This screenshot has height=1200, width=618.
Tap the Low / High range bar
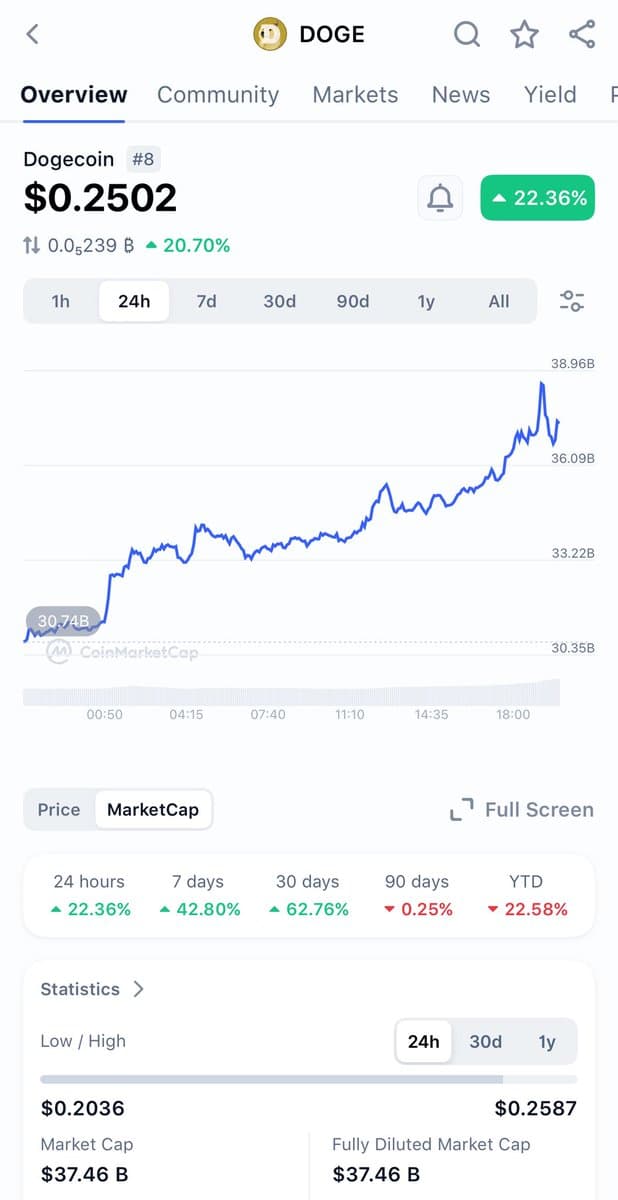[308, 1080]
